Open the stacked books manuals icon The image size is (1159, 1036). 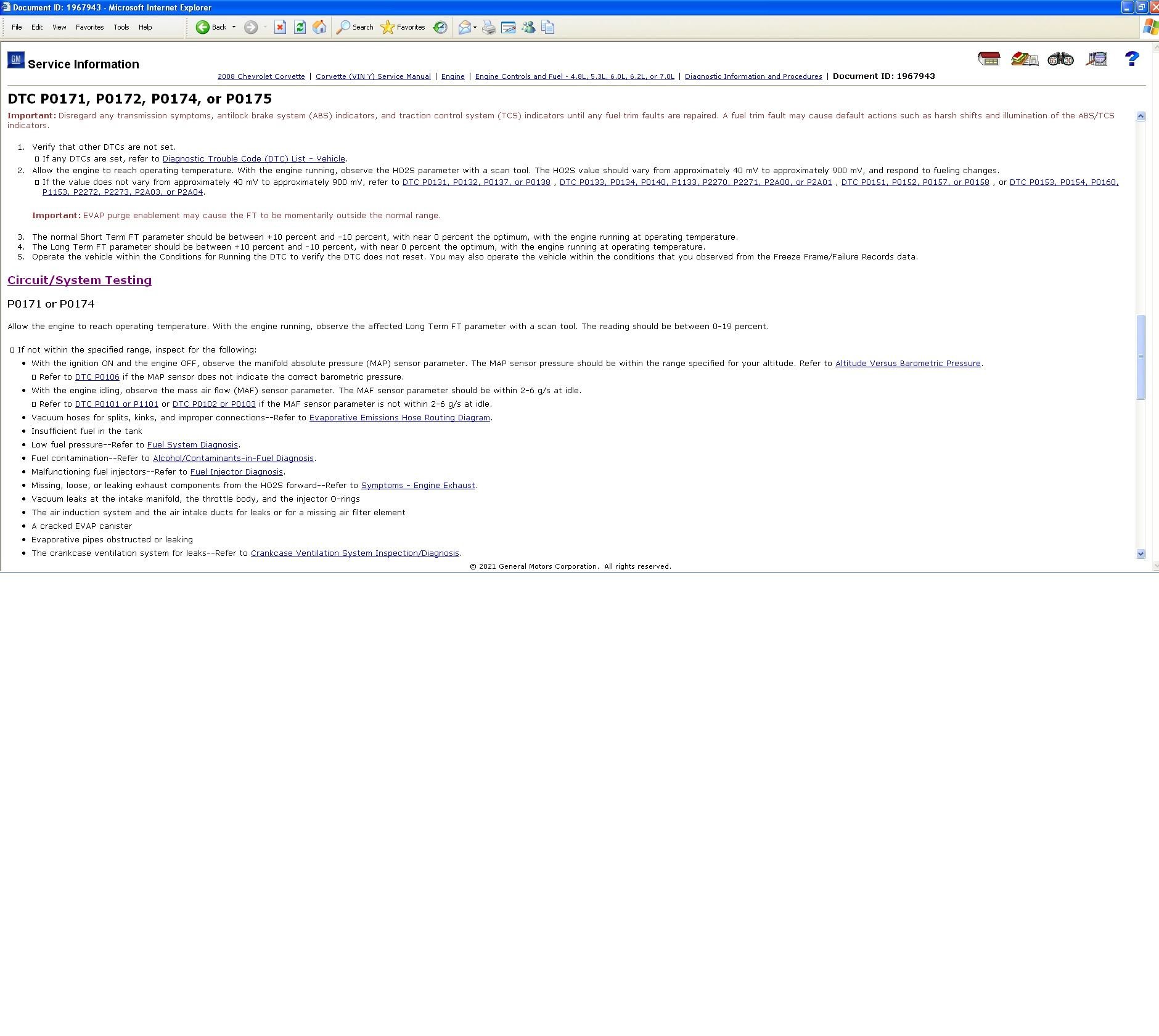click(x=1025, y=59)
